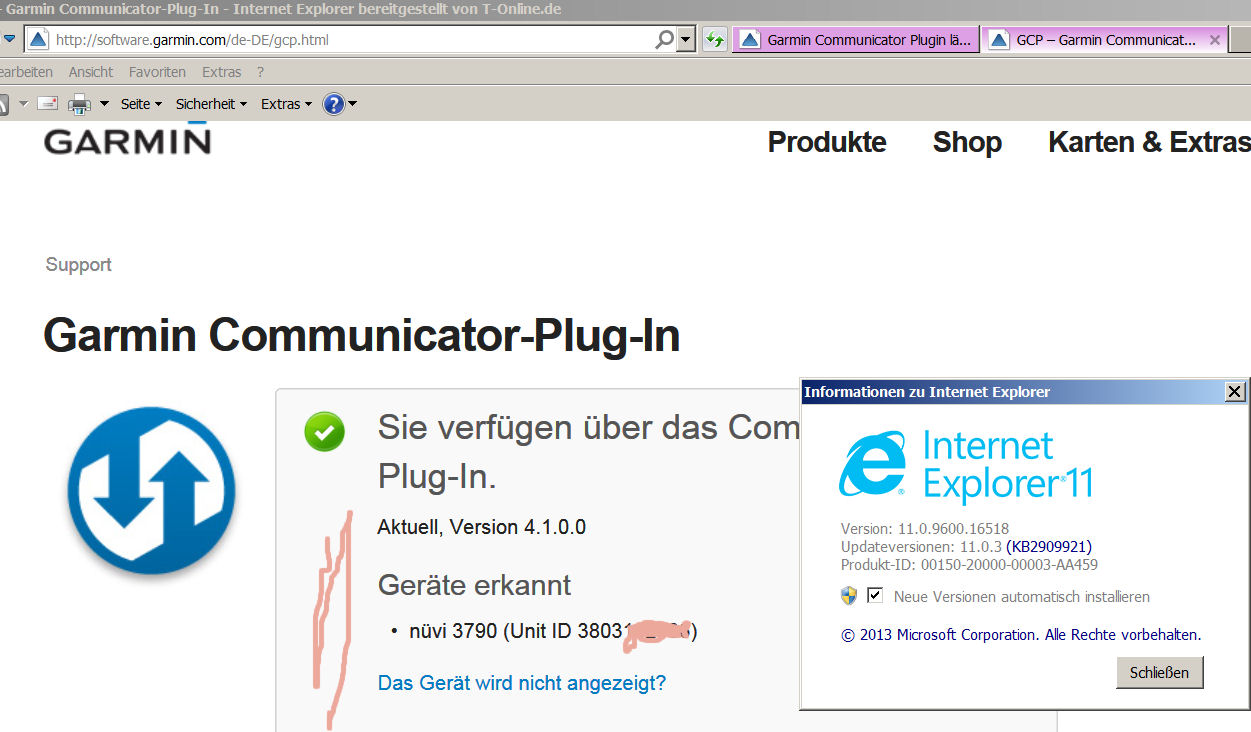Click the green checkmark status icon

324,432
